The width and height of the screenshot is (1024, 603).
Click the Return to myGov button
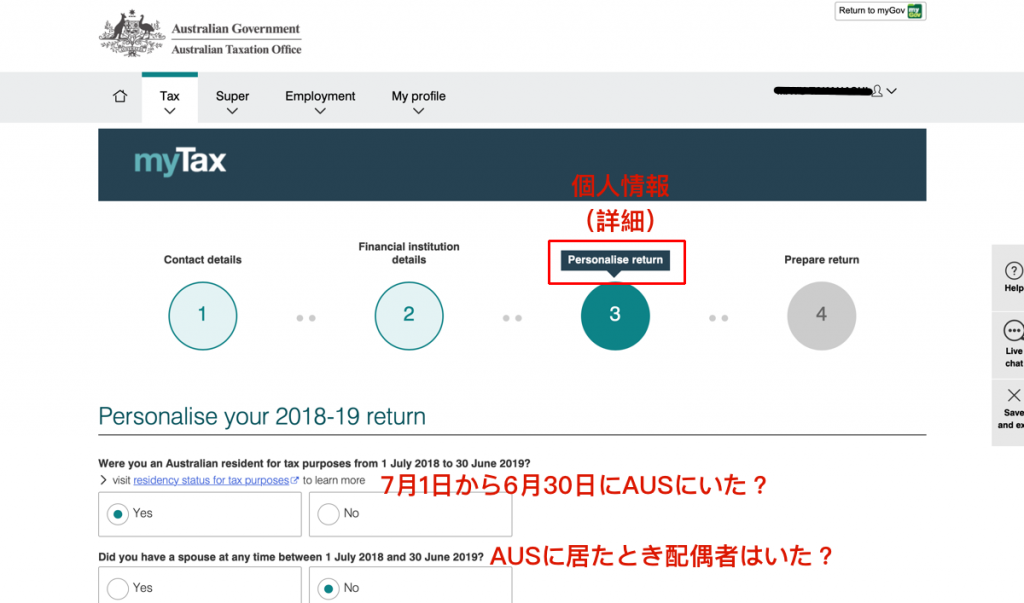[x=880, y=11]
